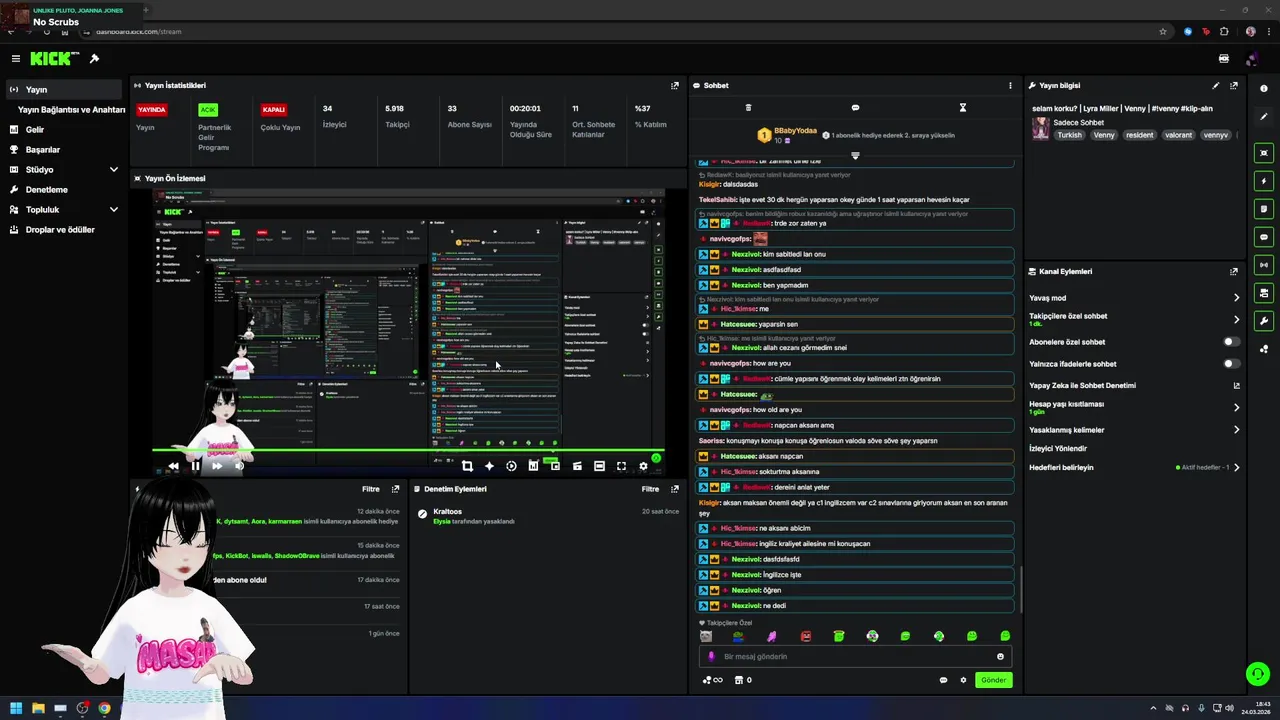Viewport: 1280px width, 720px height.
Task: Fast-forward the stream preview
Action: click(217, 466)
